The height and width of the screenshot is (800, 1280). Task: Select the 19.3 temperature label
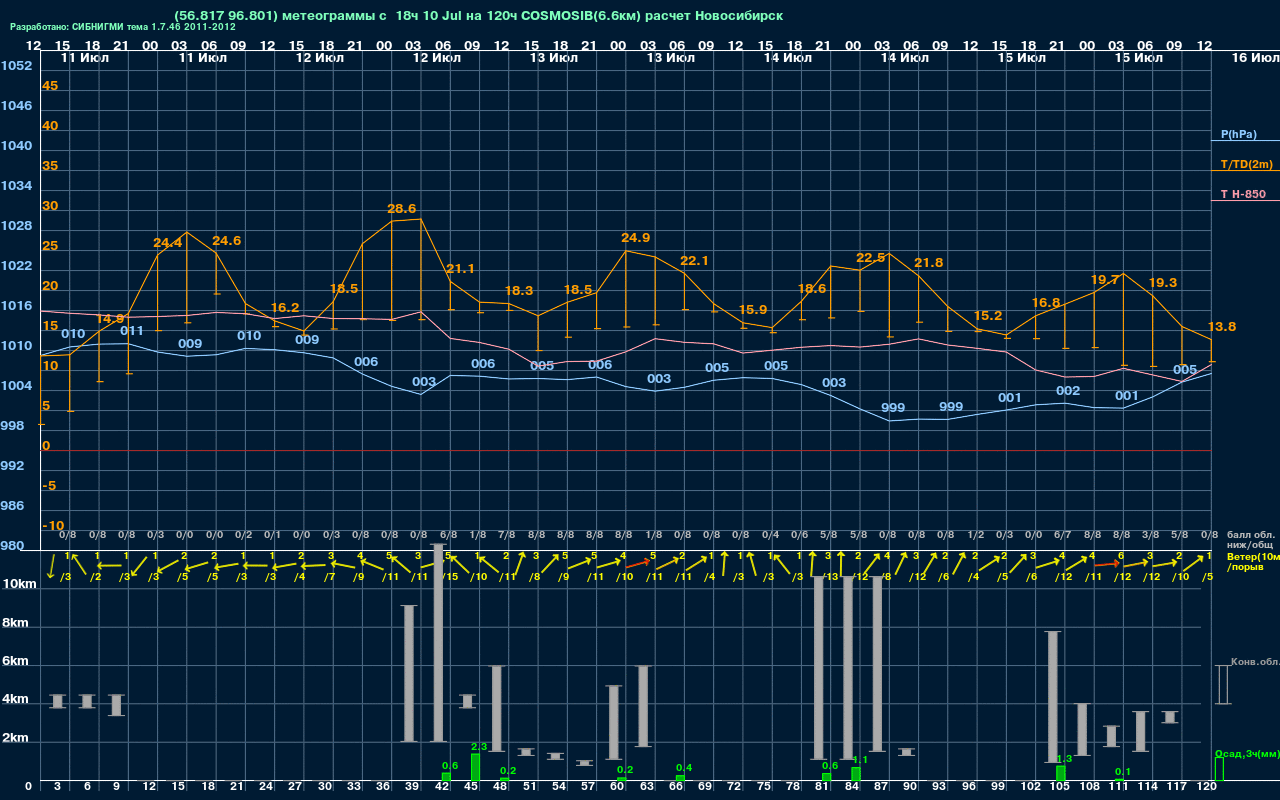tap(1163, 283)
